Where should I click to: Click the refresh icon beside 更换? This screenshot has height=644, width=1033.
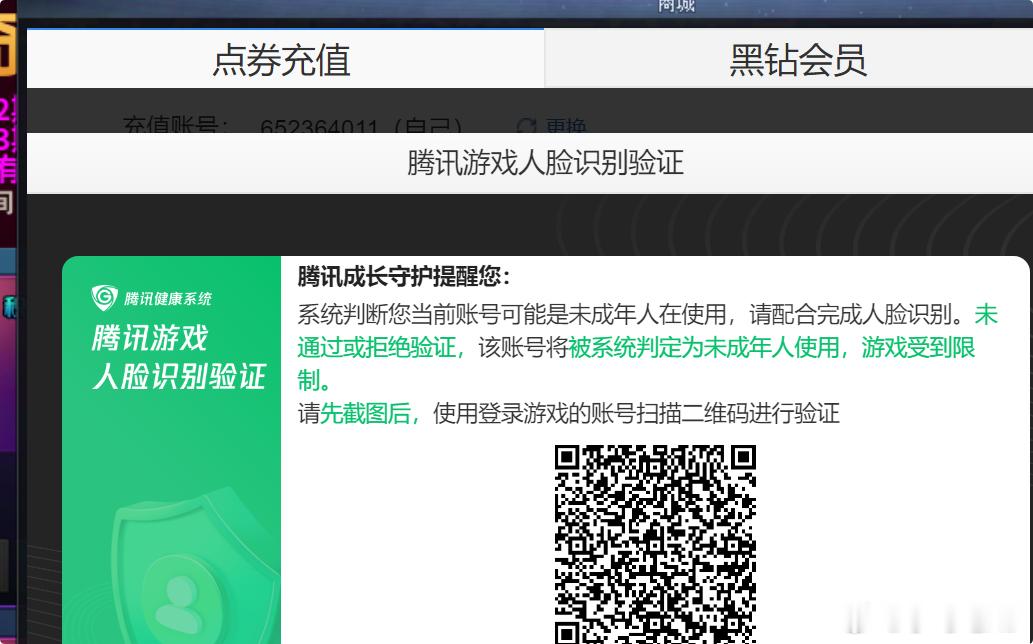526,126
